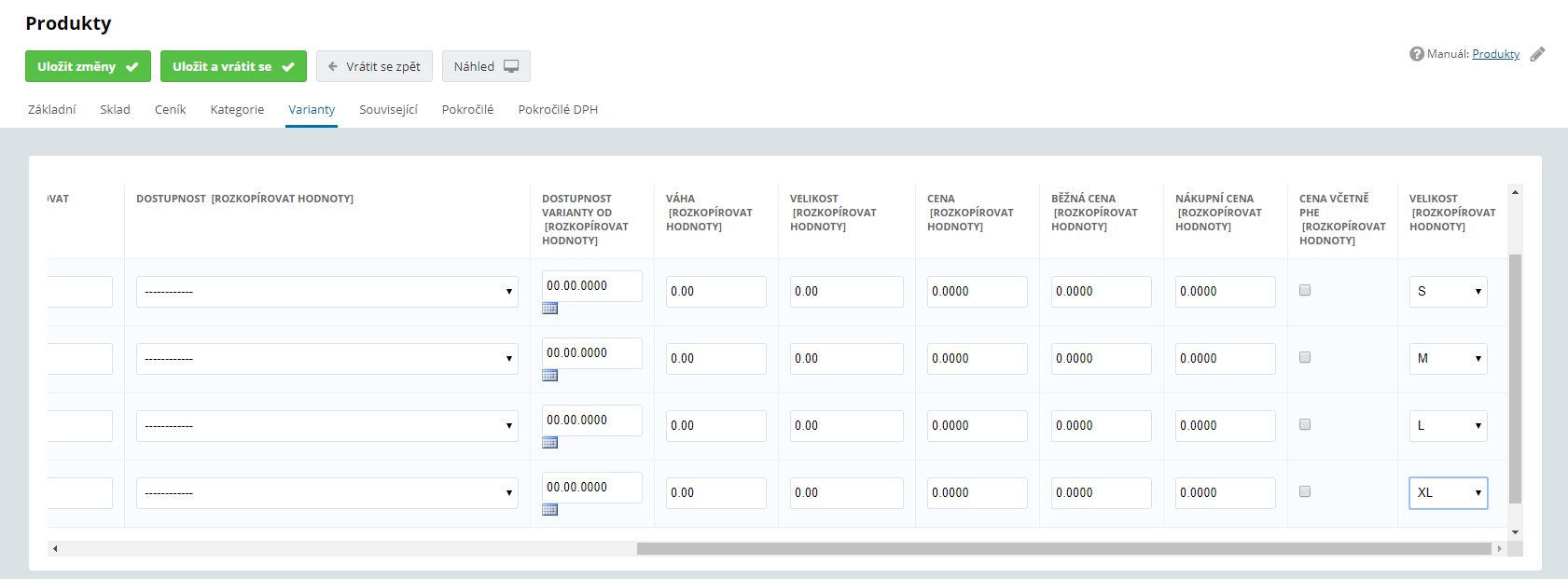Viewport: 1568px width, 579px height.
Task: Switch to the Související tab
Action: tap(389, 109)
